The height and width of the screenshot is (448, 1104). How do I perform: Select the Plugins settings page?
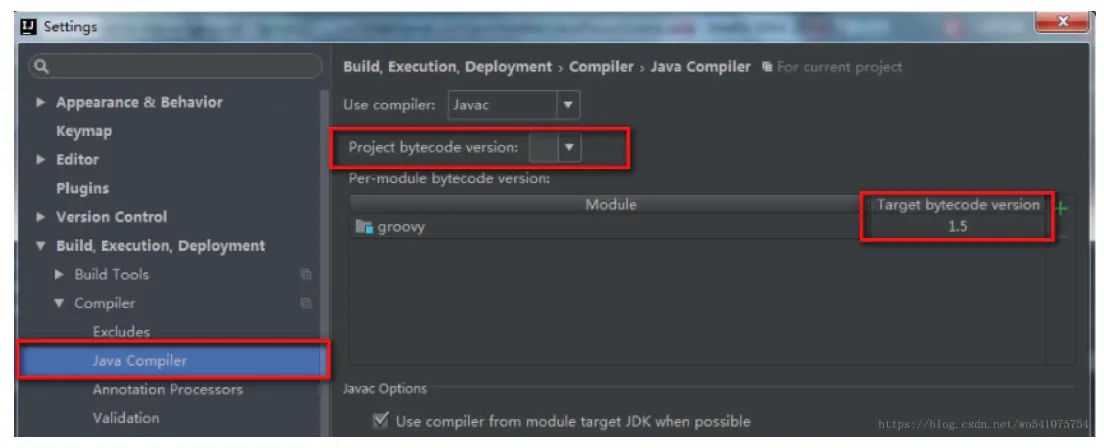coord(82,188)
